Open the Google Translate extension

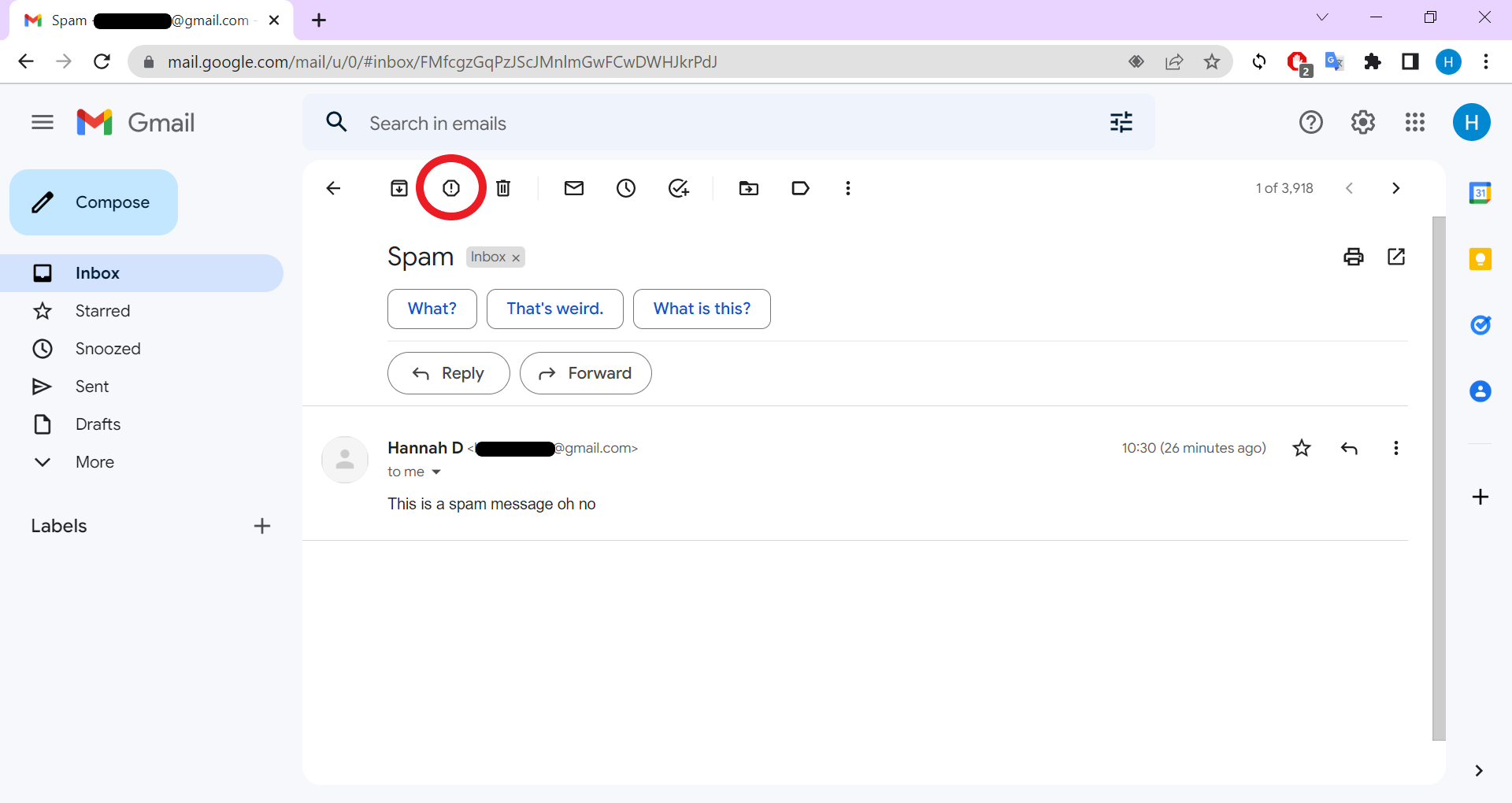point(1334,61)
